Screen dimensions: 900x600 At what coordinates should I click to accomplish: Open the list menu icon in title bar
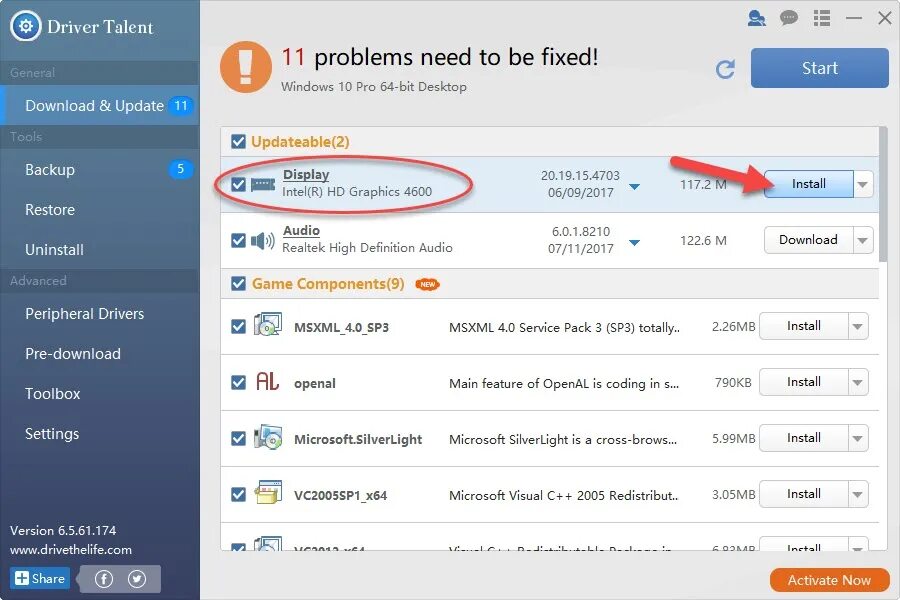click(x=822, y=18)
